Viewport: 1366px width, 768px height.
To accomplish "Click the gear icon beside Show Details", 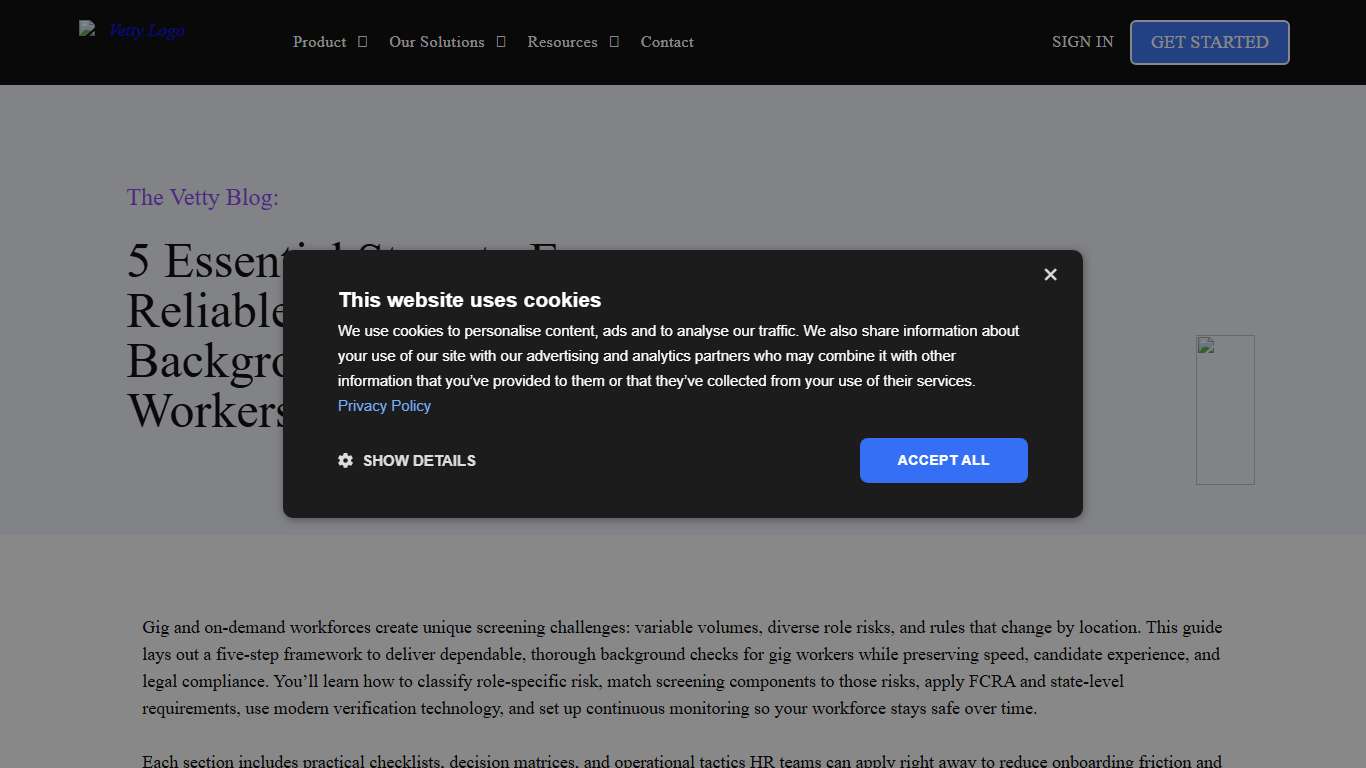I will [346, 461].
